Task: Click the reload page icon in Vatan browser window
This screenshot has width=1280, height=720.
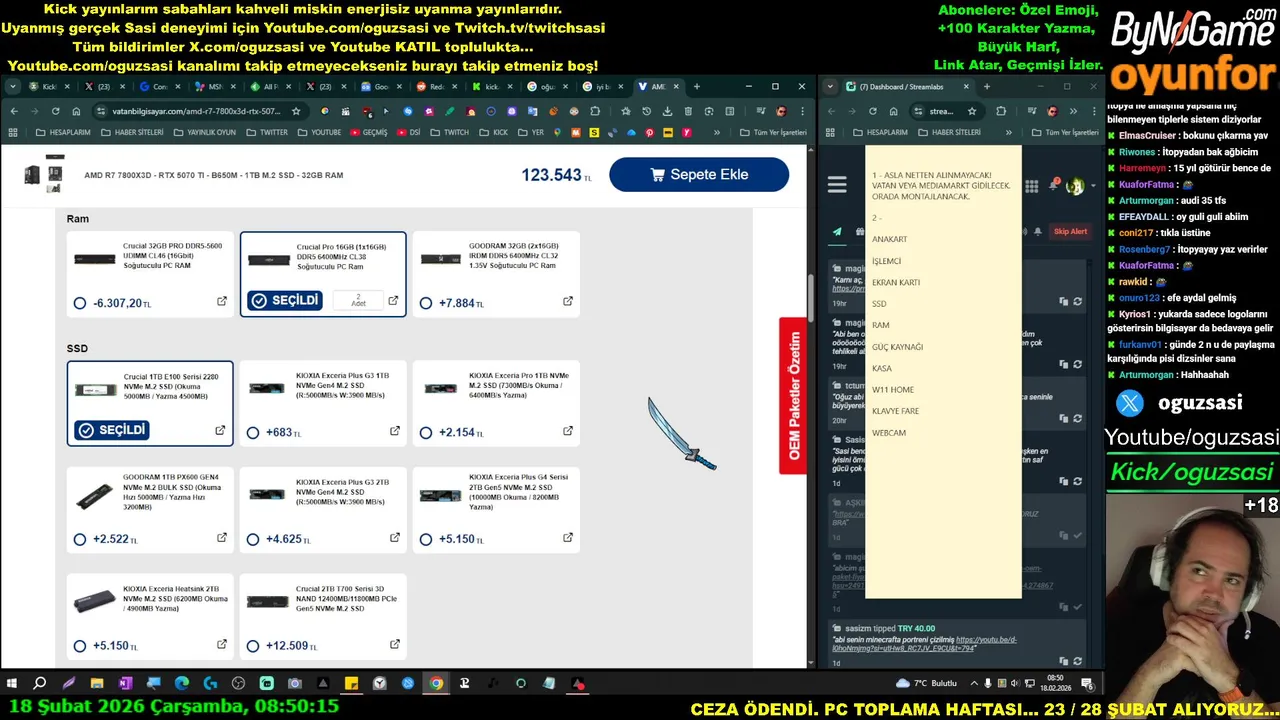Action: (55, 111)
